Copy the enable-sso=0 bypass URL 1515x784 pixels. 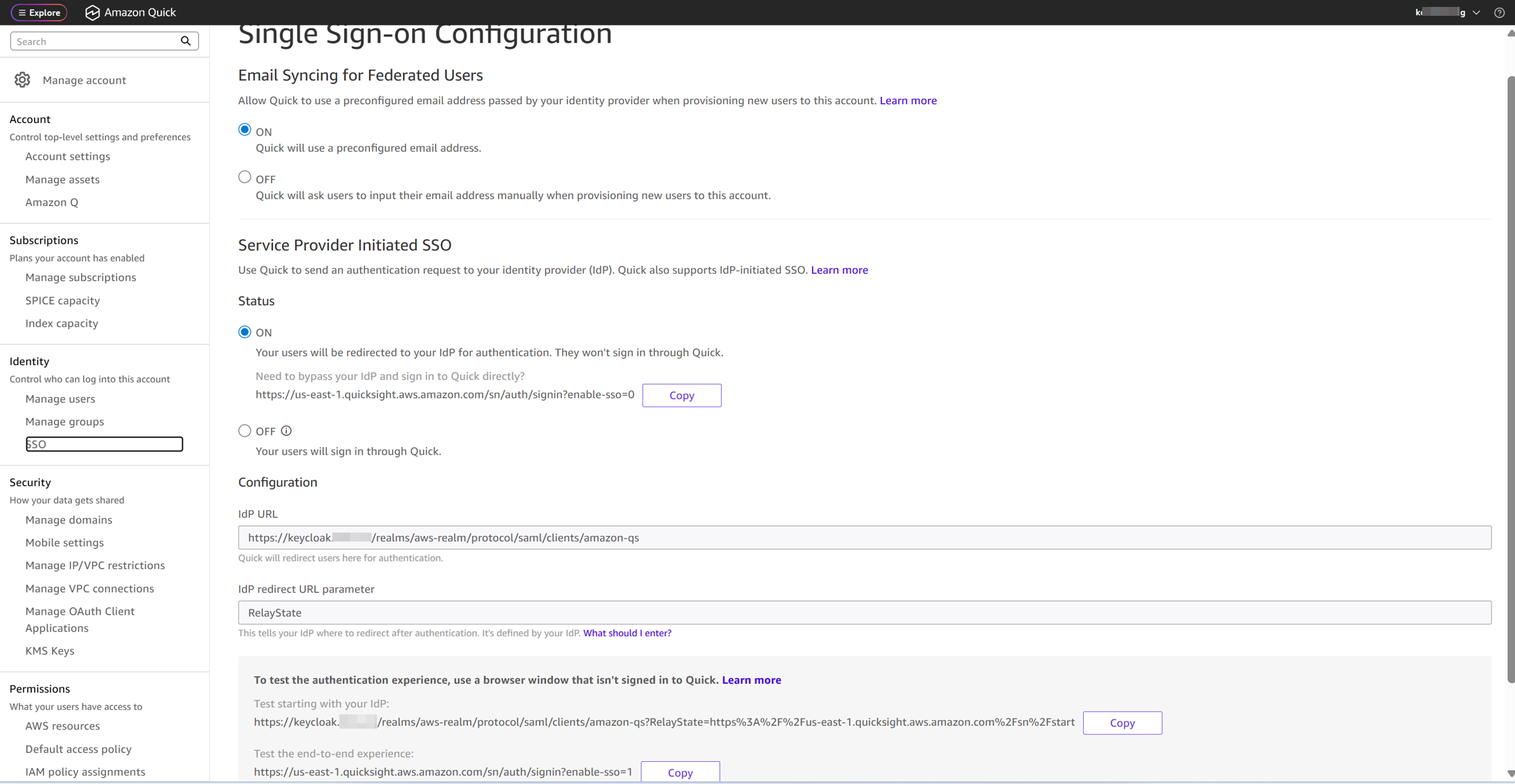pyautogui.click(x=681, y=396)
